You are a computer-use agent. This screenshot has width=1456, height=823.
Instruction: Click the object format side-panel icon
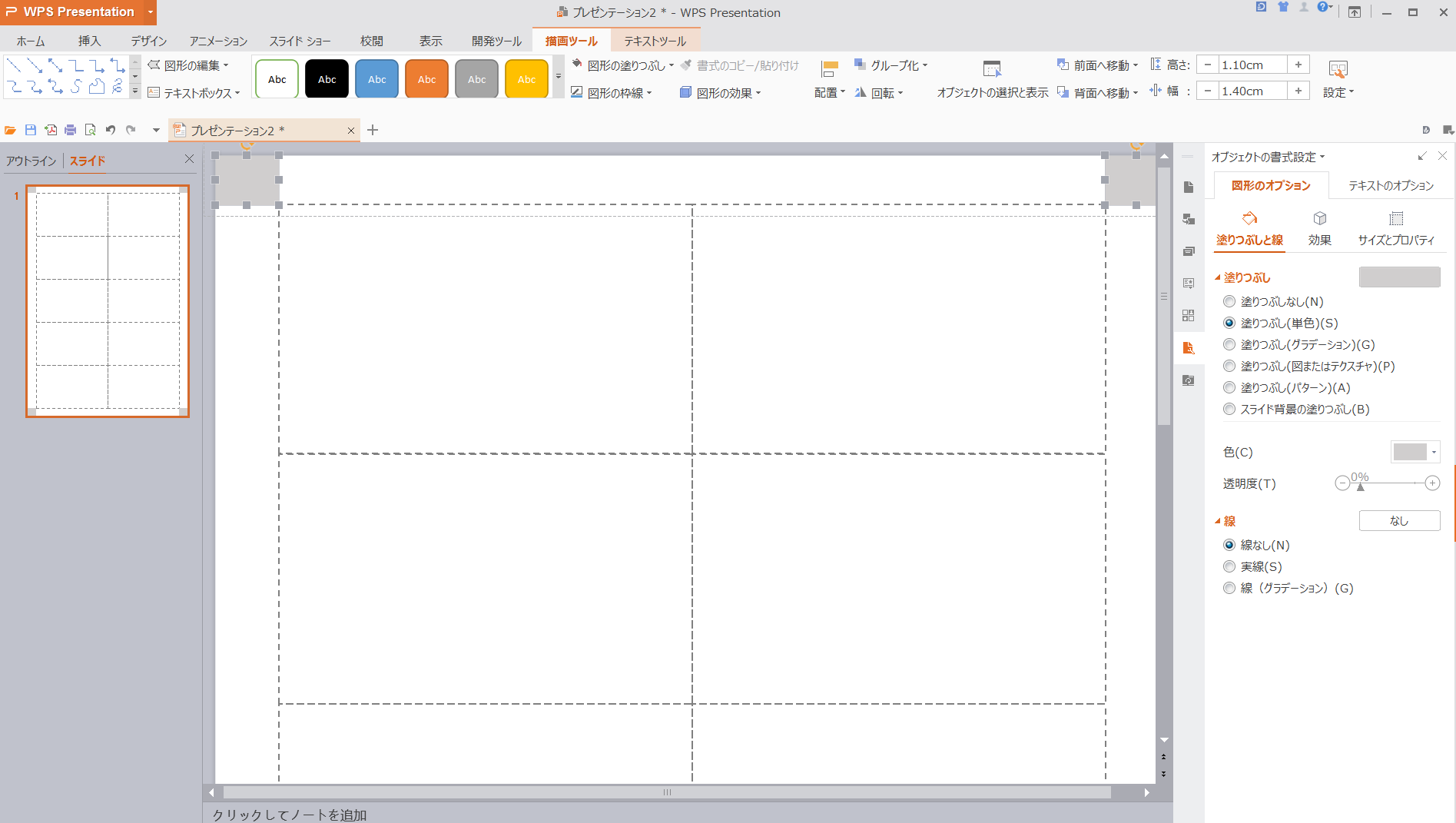[1189, 348]
